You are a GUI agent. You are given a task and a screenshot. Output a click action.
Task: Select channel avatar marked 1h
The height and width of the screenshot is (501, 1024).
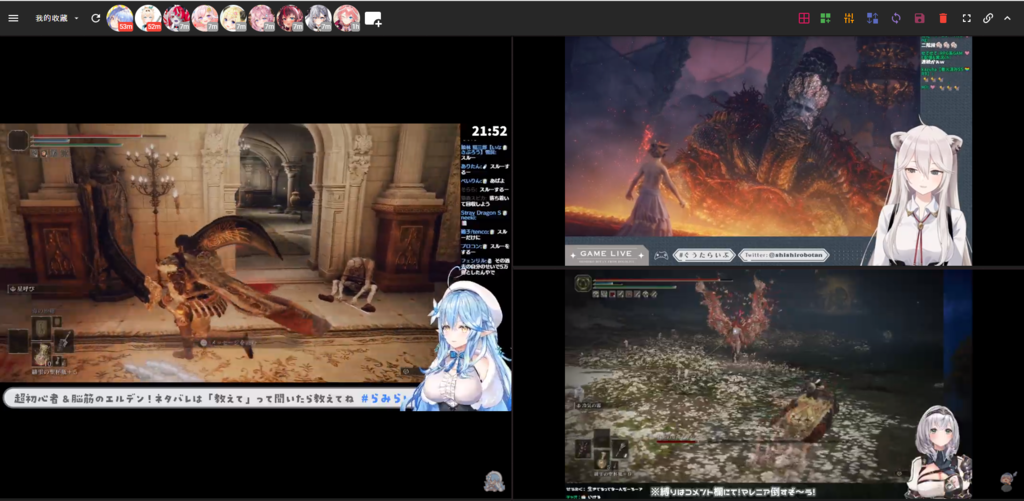(347, 18)
